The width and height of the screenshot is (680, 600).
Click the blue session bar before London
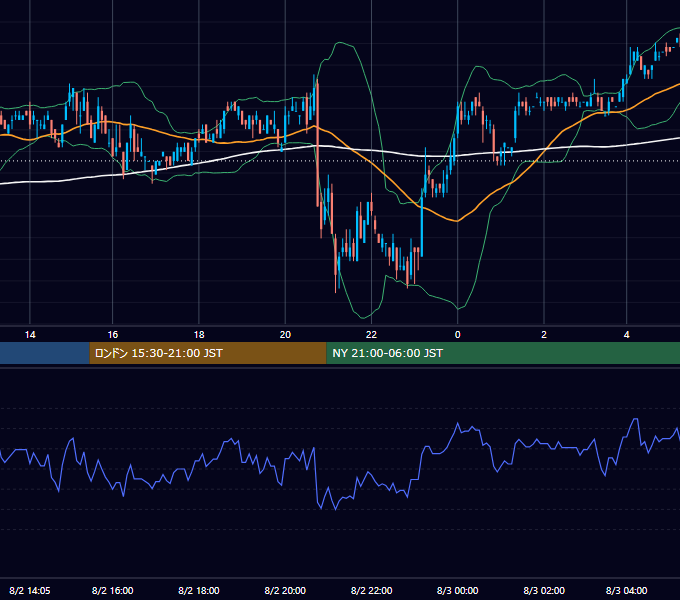(x=45, y=353)
